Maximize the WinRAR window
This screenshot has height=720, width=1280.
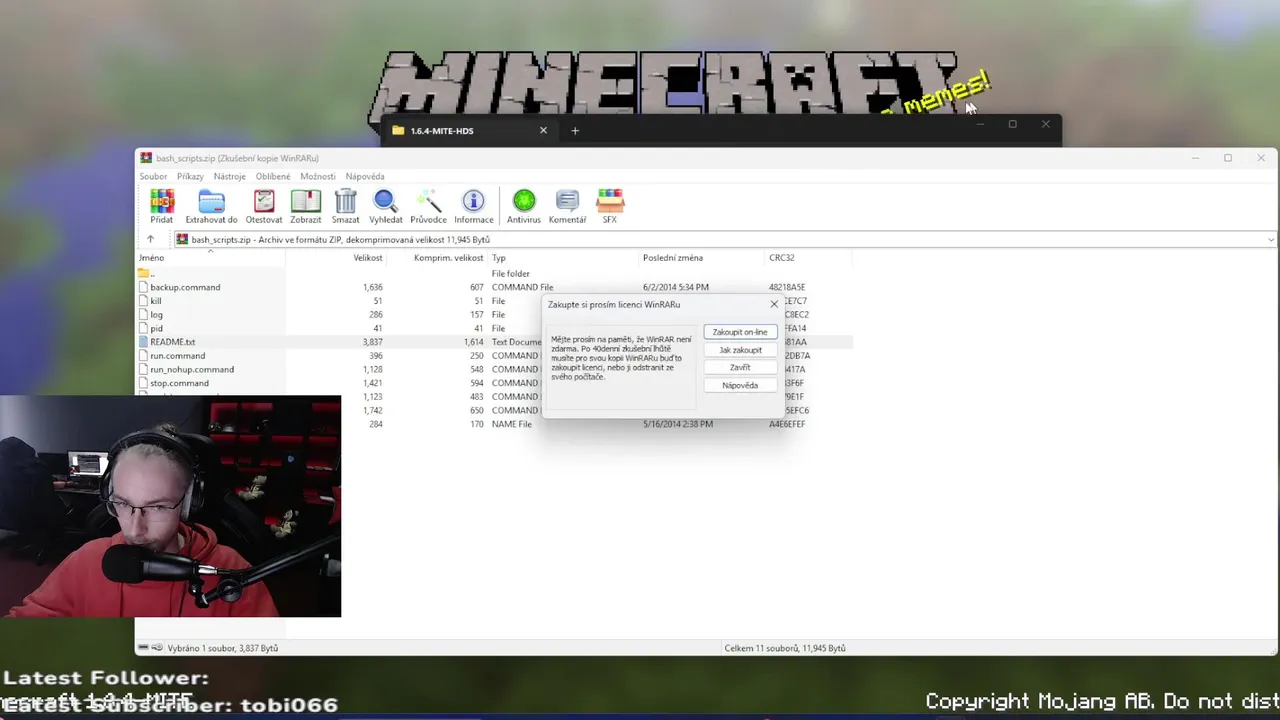(1228, 158)
